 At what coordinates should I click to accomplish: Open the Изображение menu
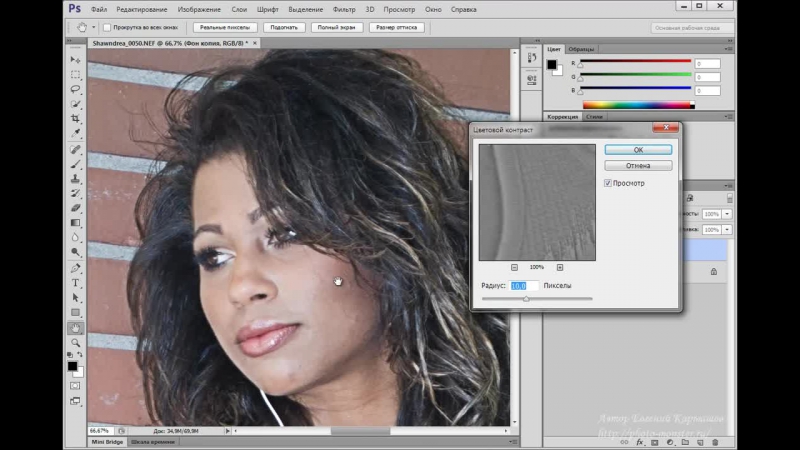click(x=199, y=10)
